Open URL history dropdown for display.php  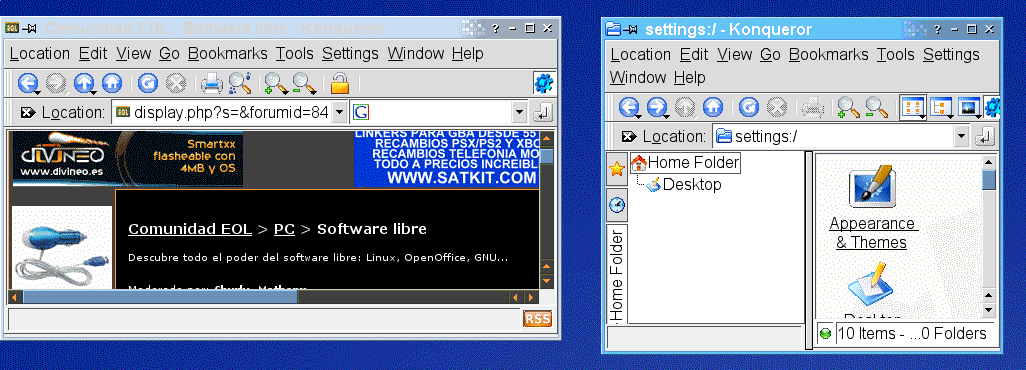click(339, 113)
